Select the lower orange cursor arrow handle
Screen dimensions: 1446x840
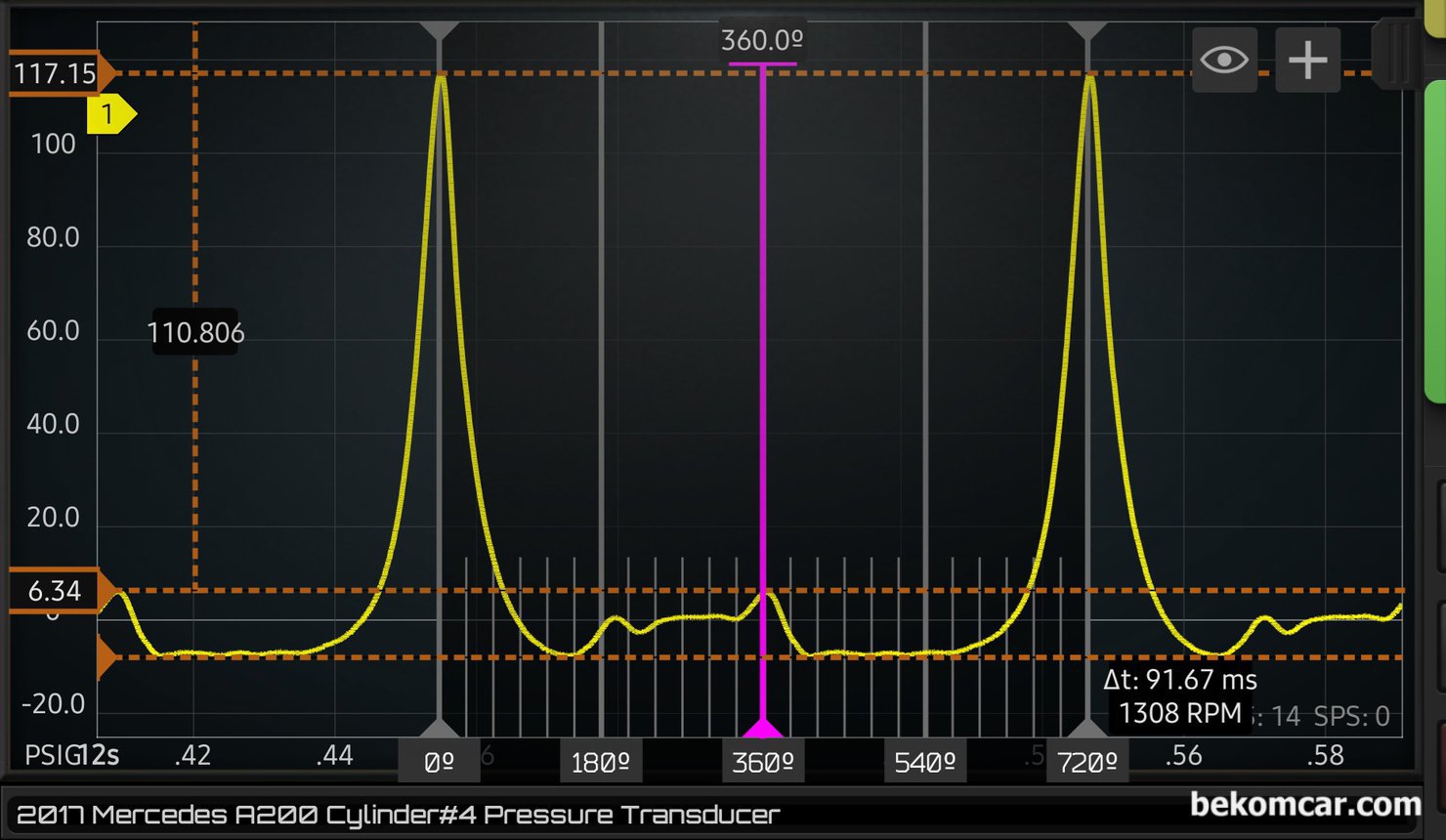pyautogui.click(x=106, y=657)
